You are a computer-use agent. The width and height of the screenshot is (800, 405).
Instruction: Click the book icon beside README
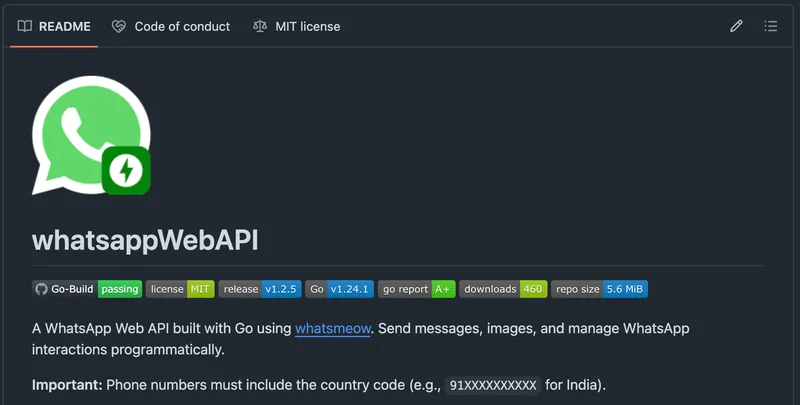[x=24, y=26]
